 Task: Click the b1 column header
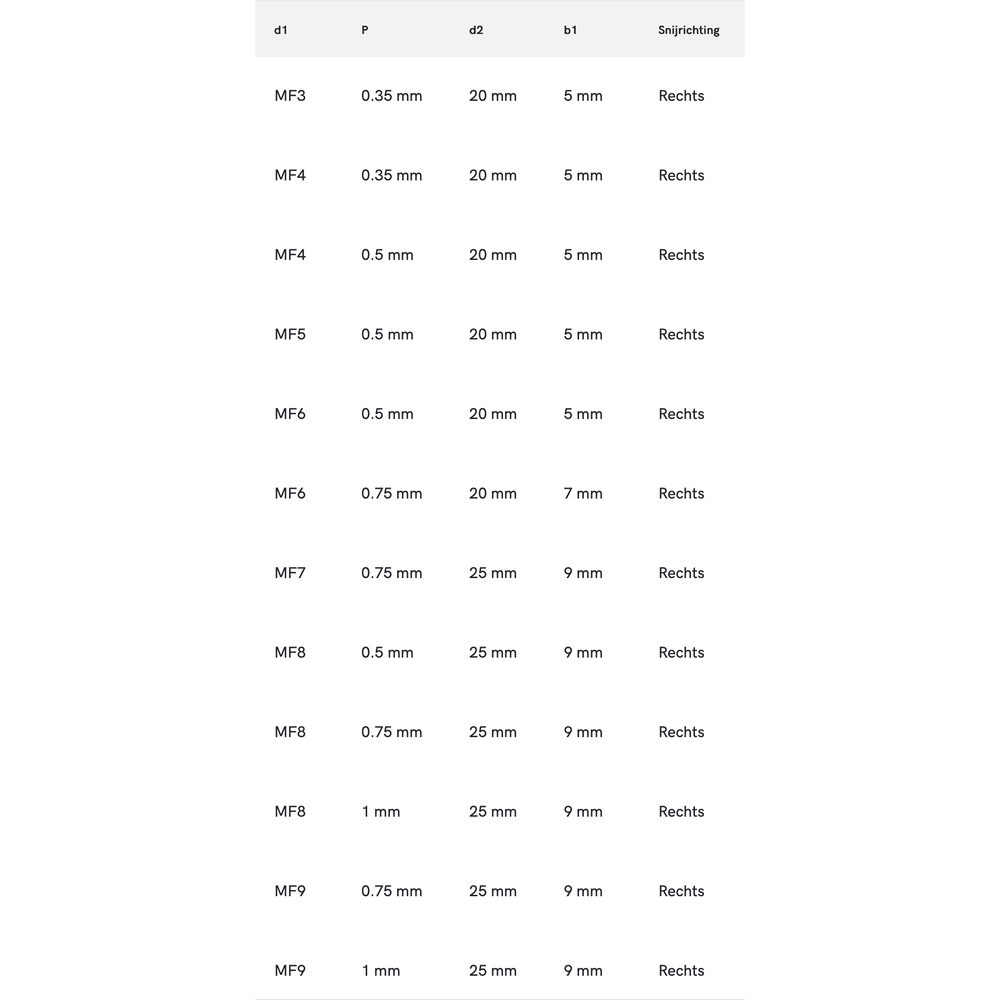pyautogui.click(x=570, y=30)
